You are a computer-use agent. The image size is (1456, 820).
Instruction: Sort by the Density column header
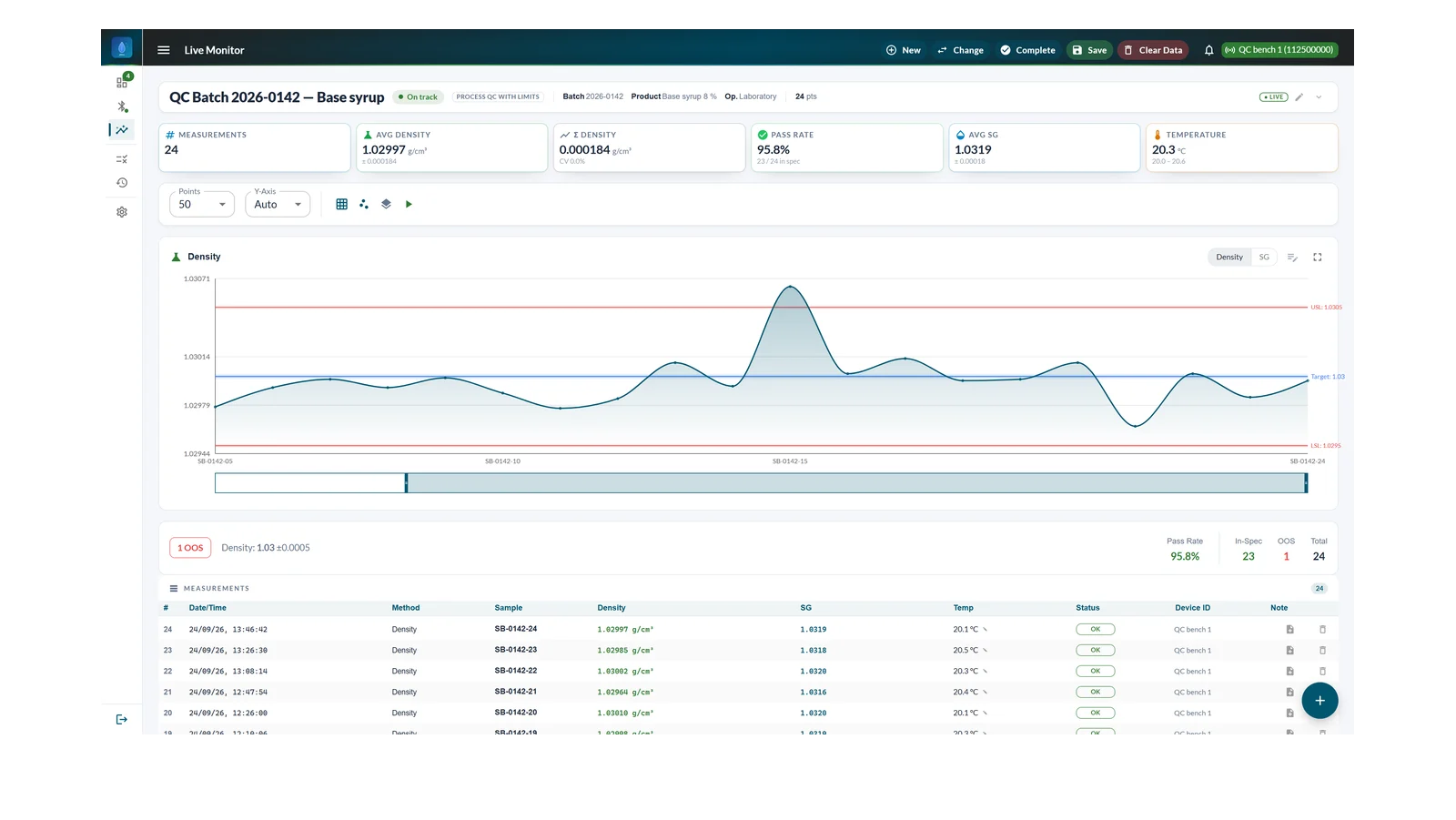(612, 608)
